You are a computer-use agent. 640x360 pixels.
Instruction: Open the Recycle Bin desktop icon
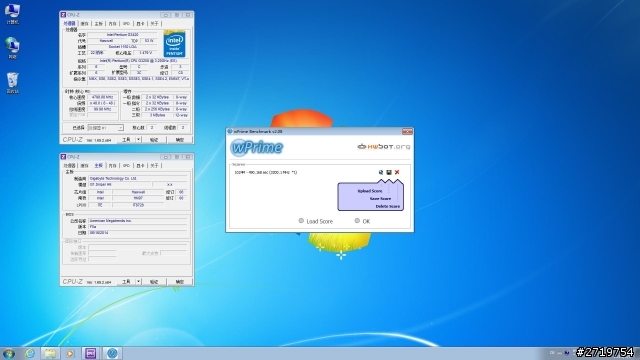[13, 83]
